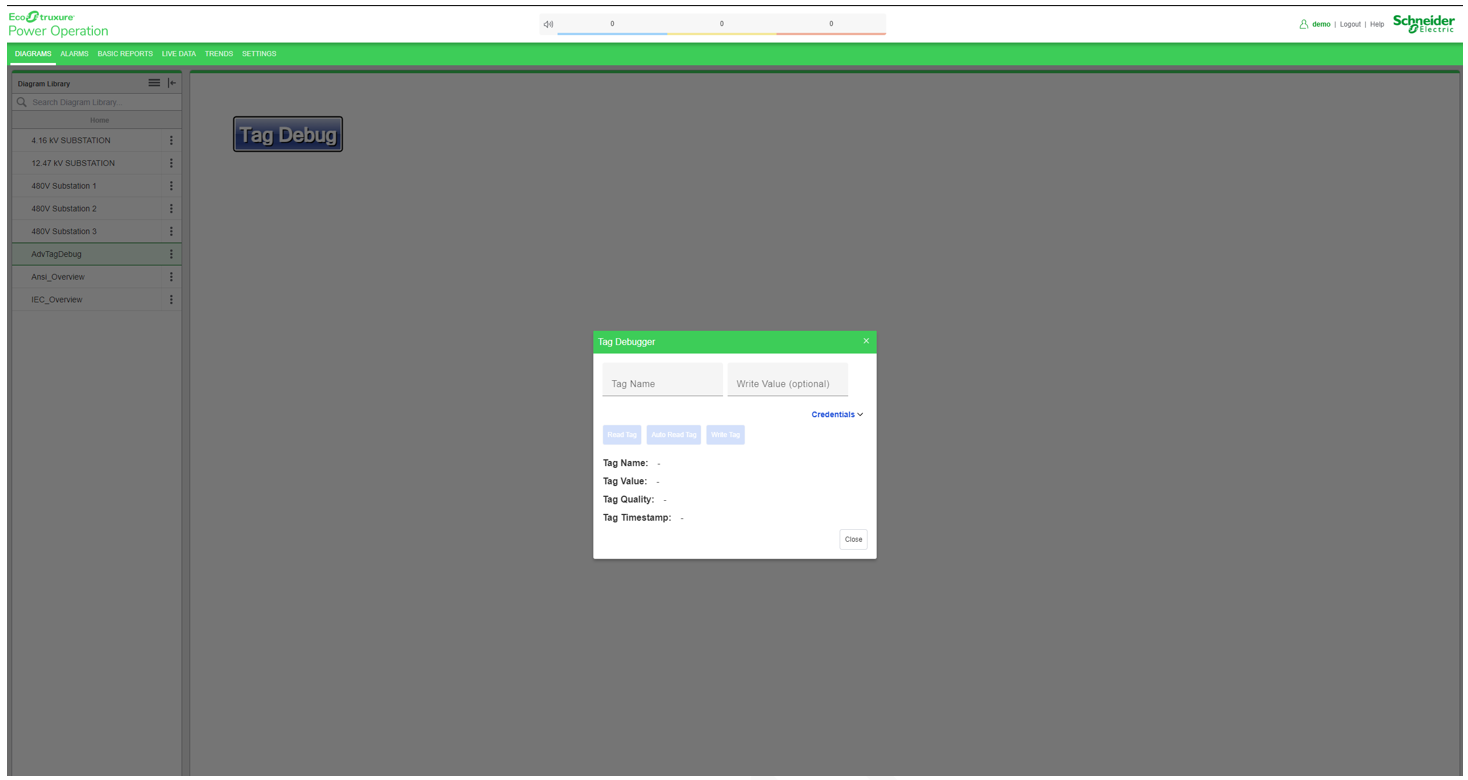Click the EcoStruxure Power Operation logo
The image size is (1468, 780).
58,24
